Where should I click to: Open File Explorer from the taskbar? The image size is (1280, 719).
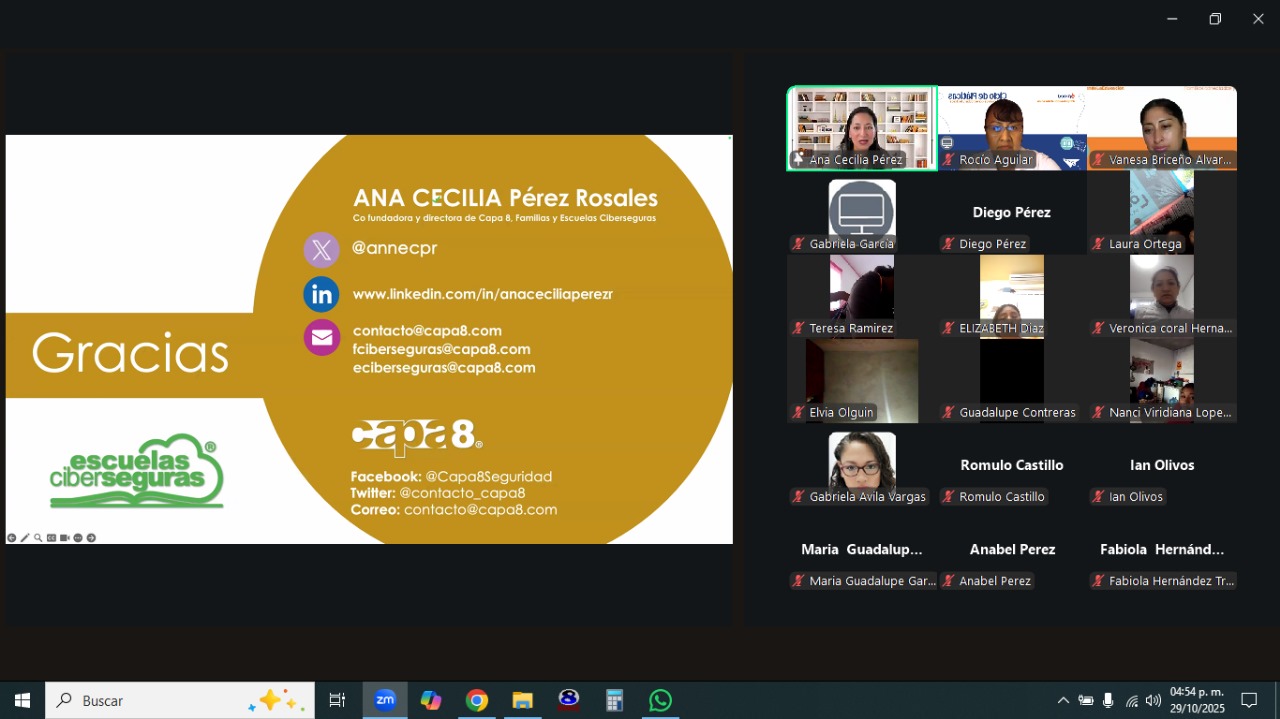click(523, 700)
